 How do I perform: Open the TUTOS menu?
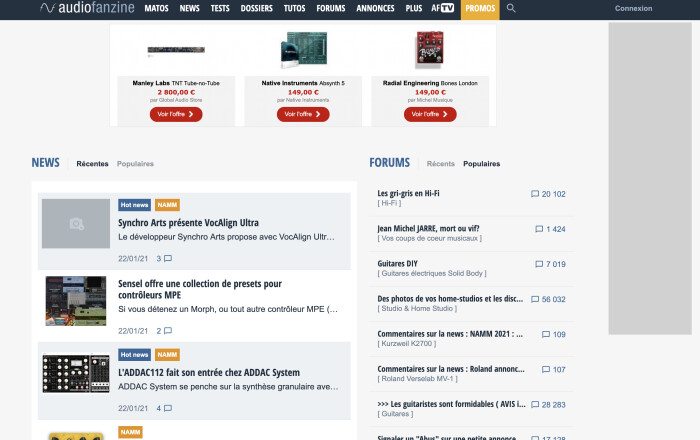(294, 8)
